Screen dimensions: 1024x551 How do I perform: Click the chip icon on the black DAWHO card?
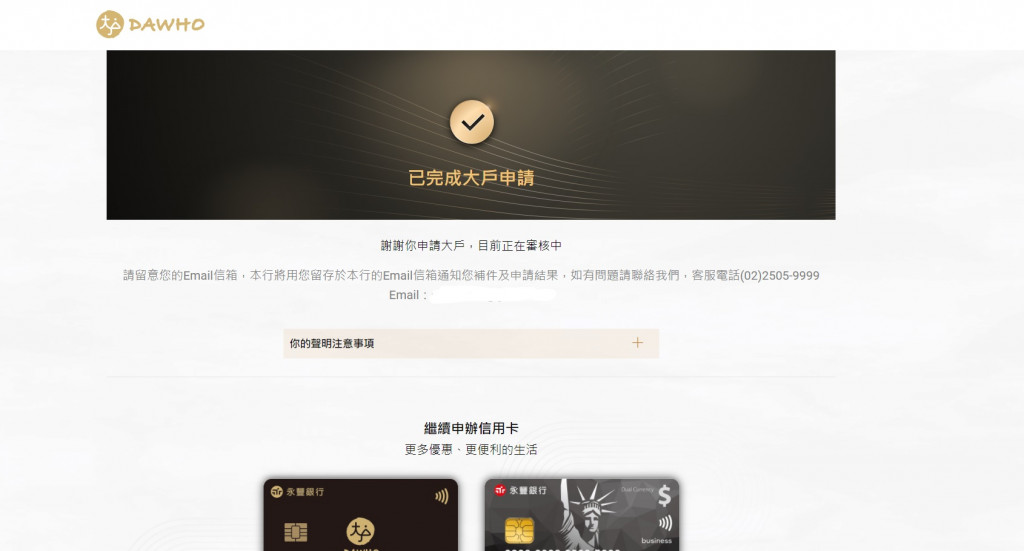(296, 533)
